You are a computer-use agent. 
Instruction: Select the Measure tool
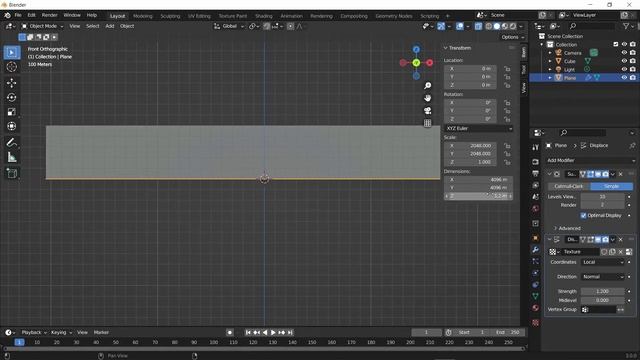coord(11,157)
